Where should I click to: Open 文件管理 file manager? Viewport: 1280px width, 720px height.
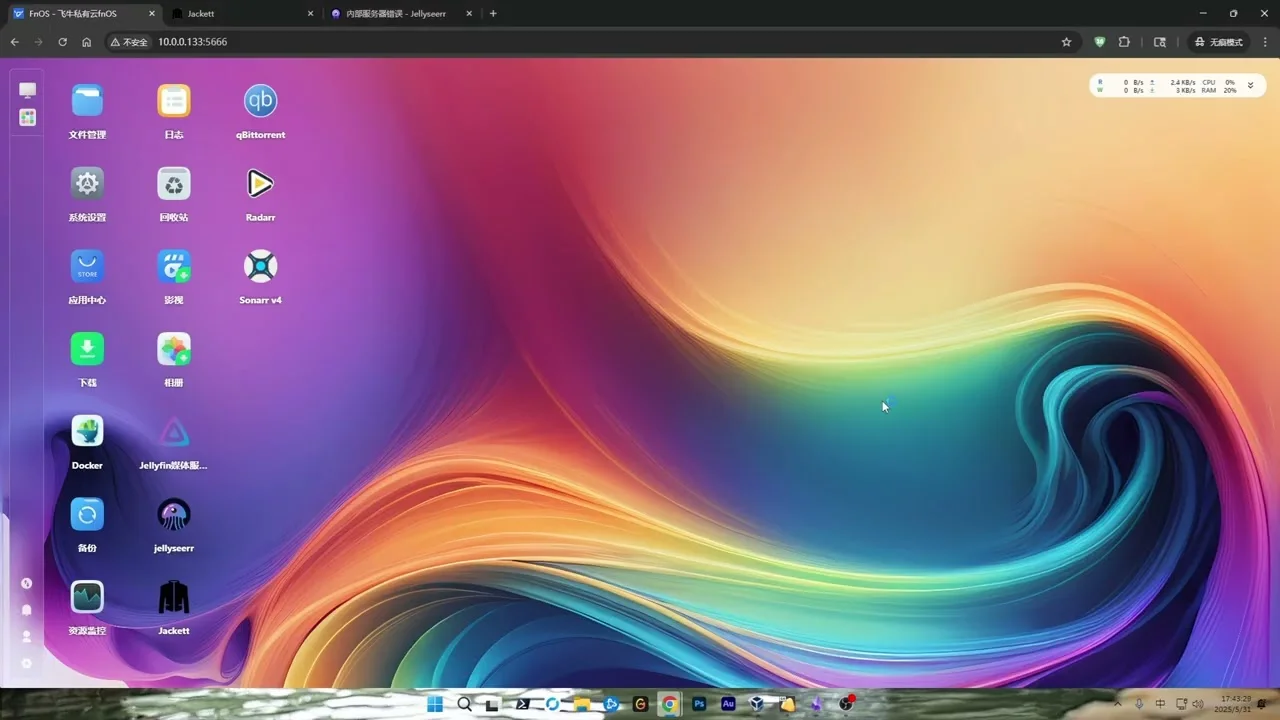pyautogui.click(x=87, y=101)
